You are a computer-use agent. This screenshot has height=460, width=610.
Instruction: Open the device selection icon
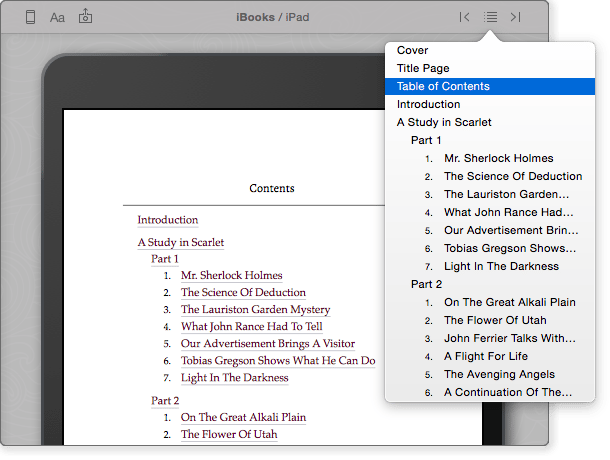coord(30,17)
